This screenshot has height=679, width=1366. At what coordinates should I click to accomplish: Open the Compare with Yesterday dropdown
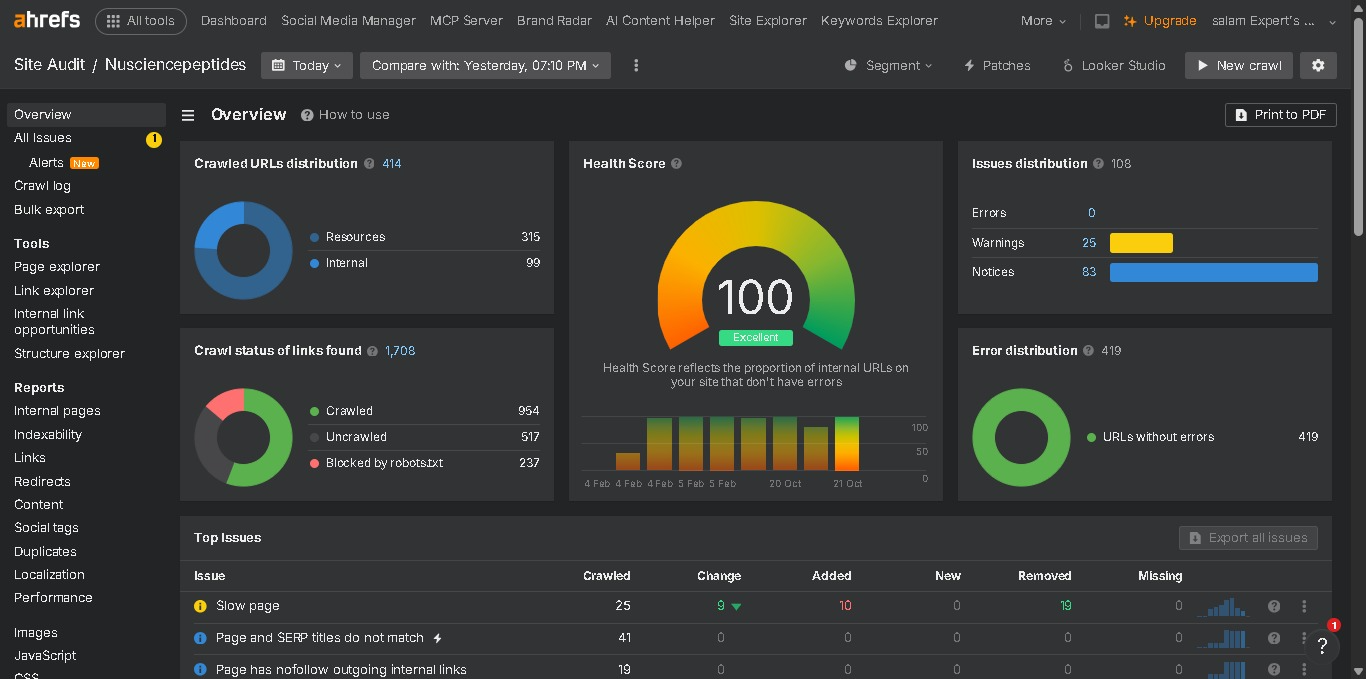(485, 65)
